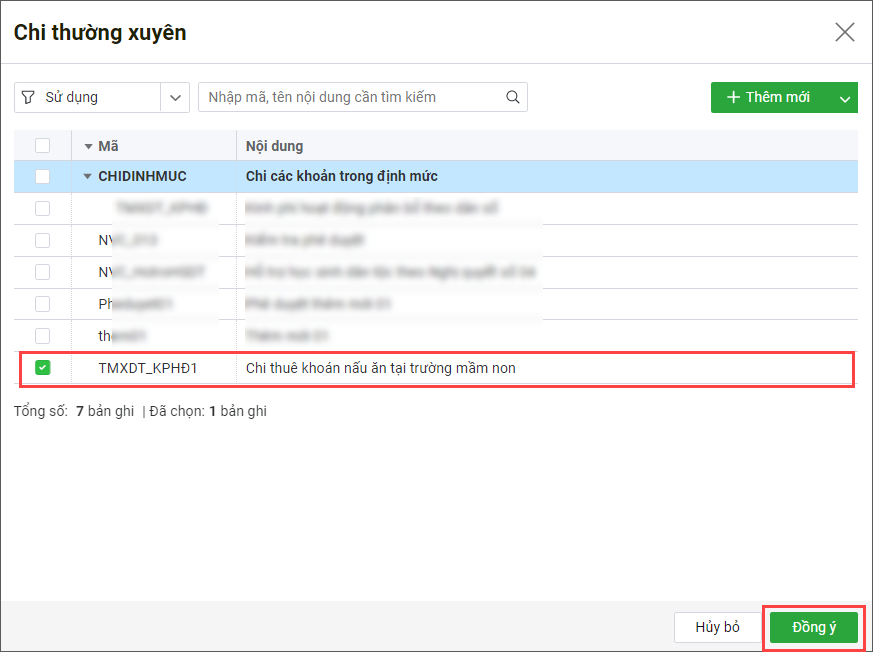Screen dimensions: 873x652
Task: Close the Chi thường xuyên dialog
Action: [x=845, y=32]
